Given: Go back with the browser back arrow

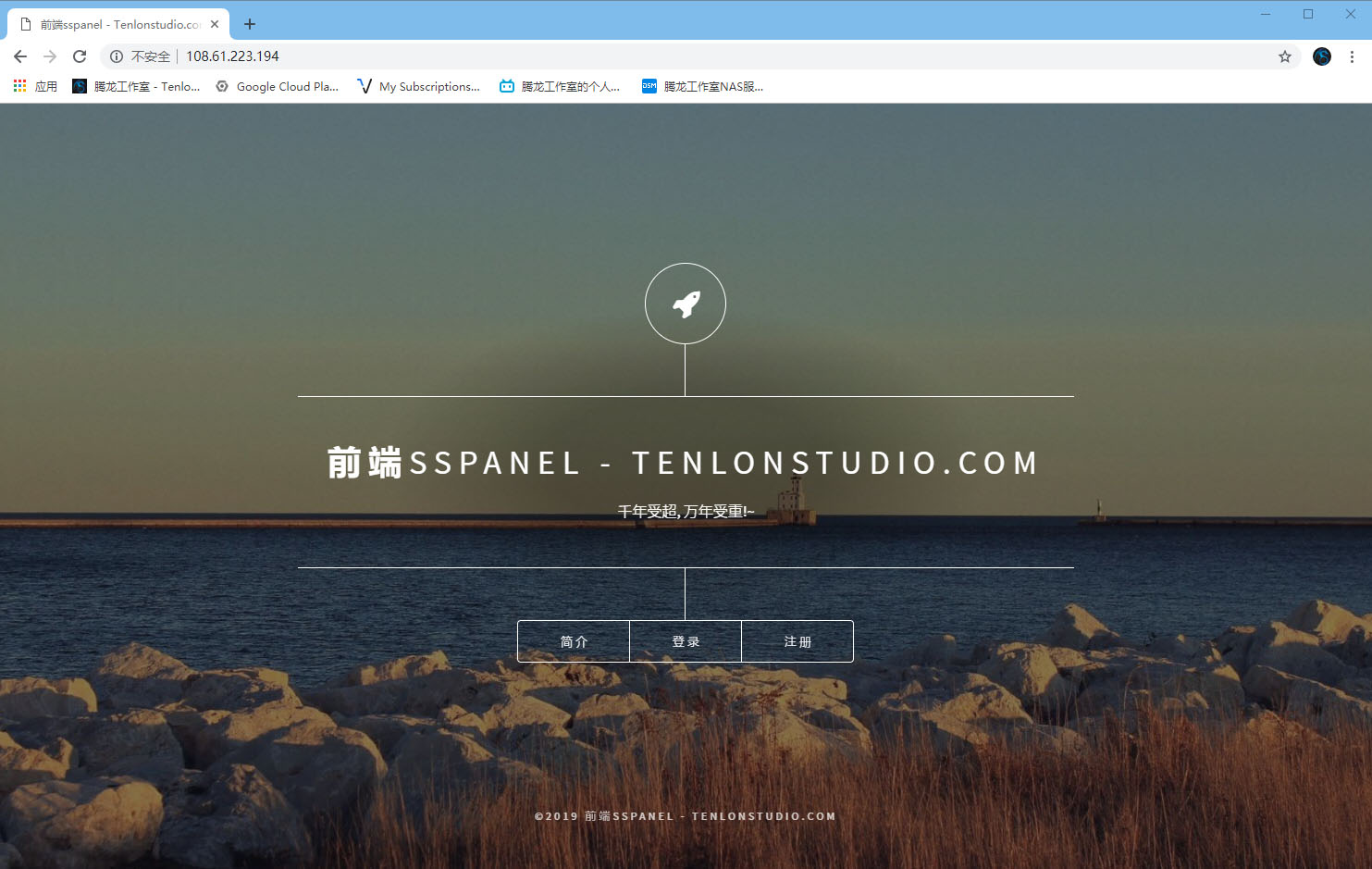Looking at the screenshot, I should (20, 56).
